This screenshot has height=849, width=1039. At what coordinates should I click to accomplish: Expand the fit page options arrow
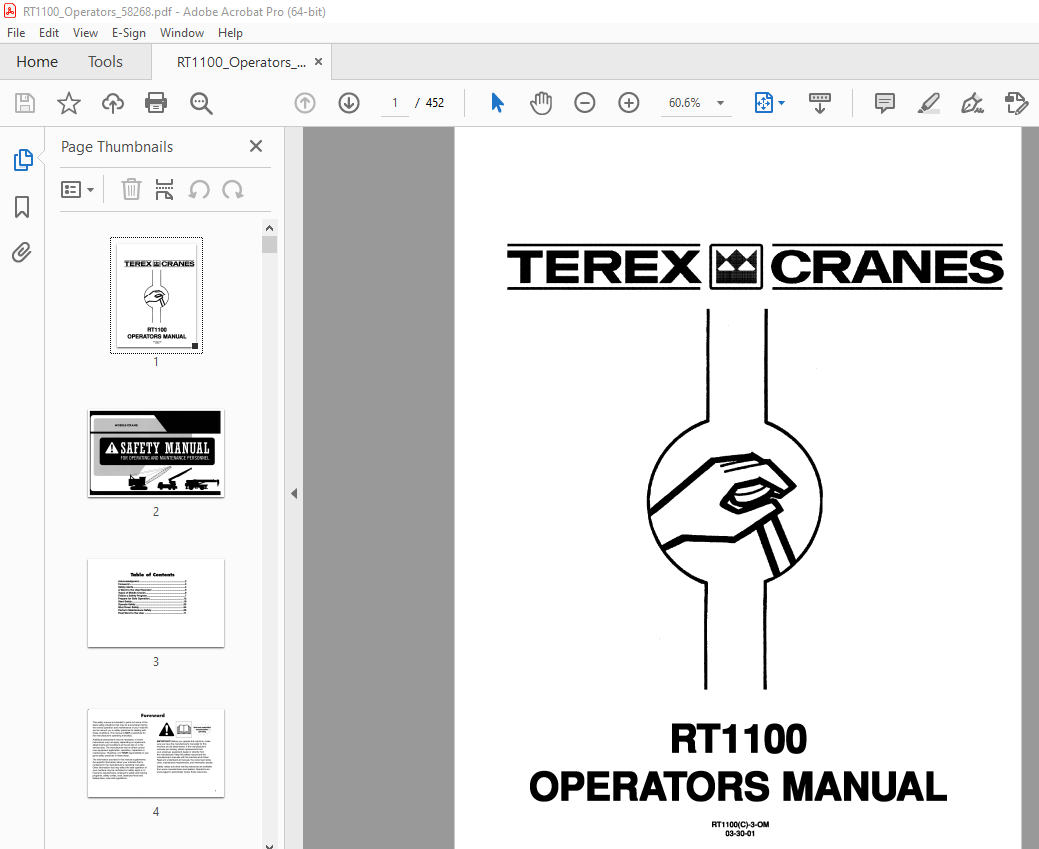click(782, 103)
